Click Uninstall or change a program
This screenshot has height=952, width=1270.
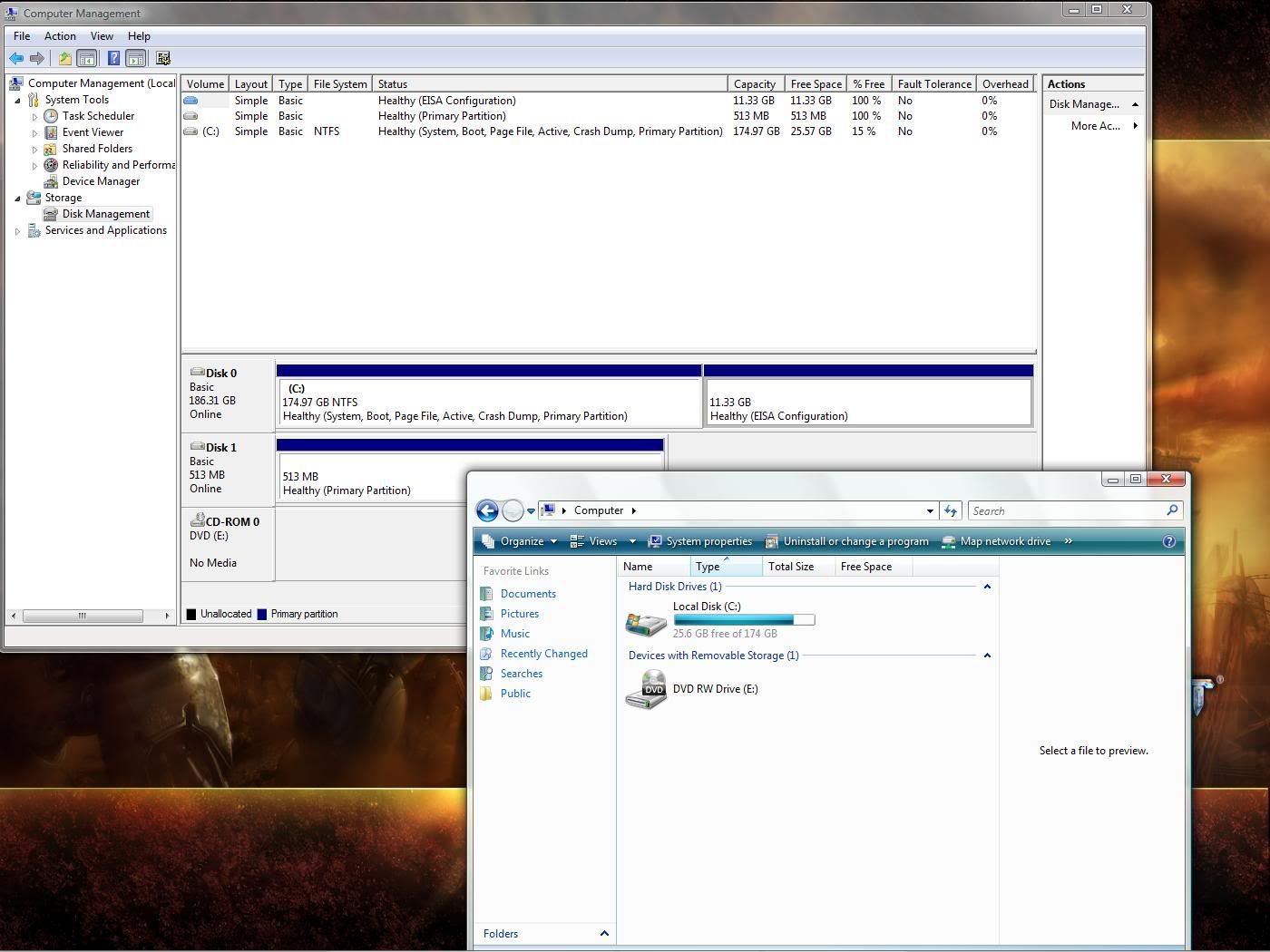pyautogui.click(x=846, y=541)
